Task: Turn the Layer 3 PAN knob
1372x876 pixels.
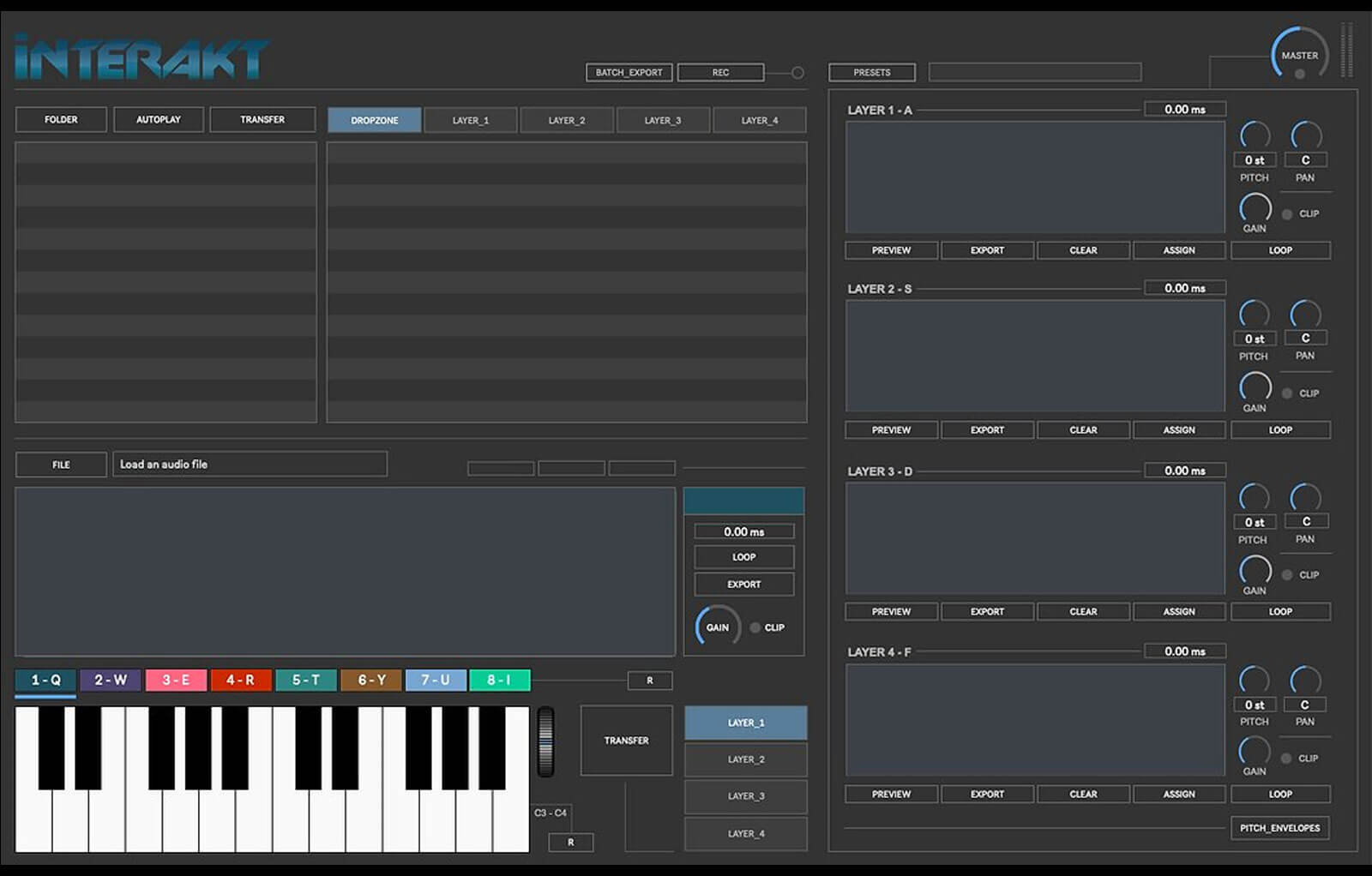Action: [x=1306, y=498]
